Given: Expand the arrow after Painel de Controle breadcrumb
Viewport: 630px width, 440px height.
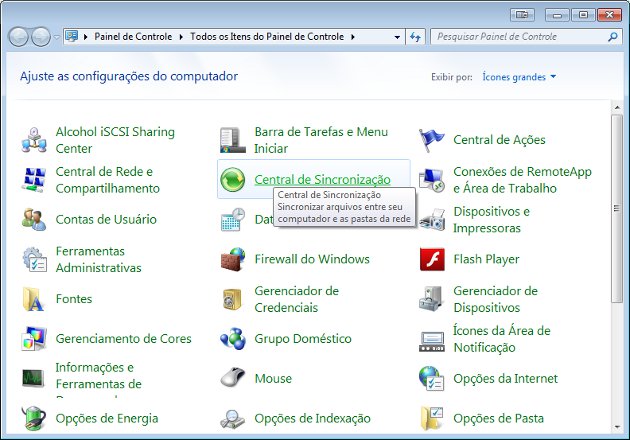Looking at the screenshot, I should pos(181,37).
